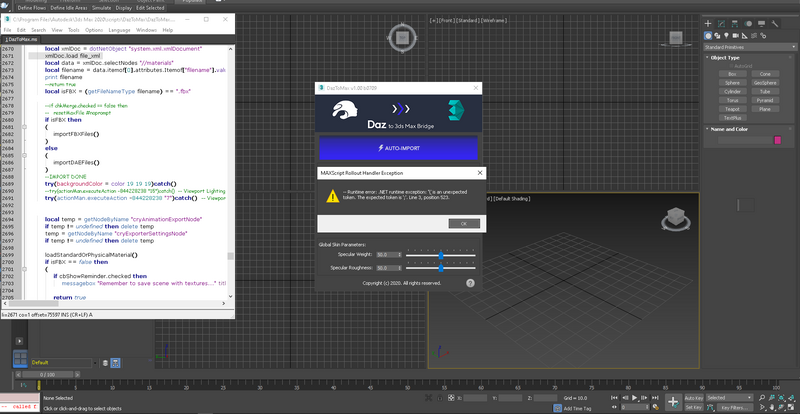Open the Default layer dropdown arrow

95,363
